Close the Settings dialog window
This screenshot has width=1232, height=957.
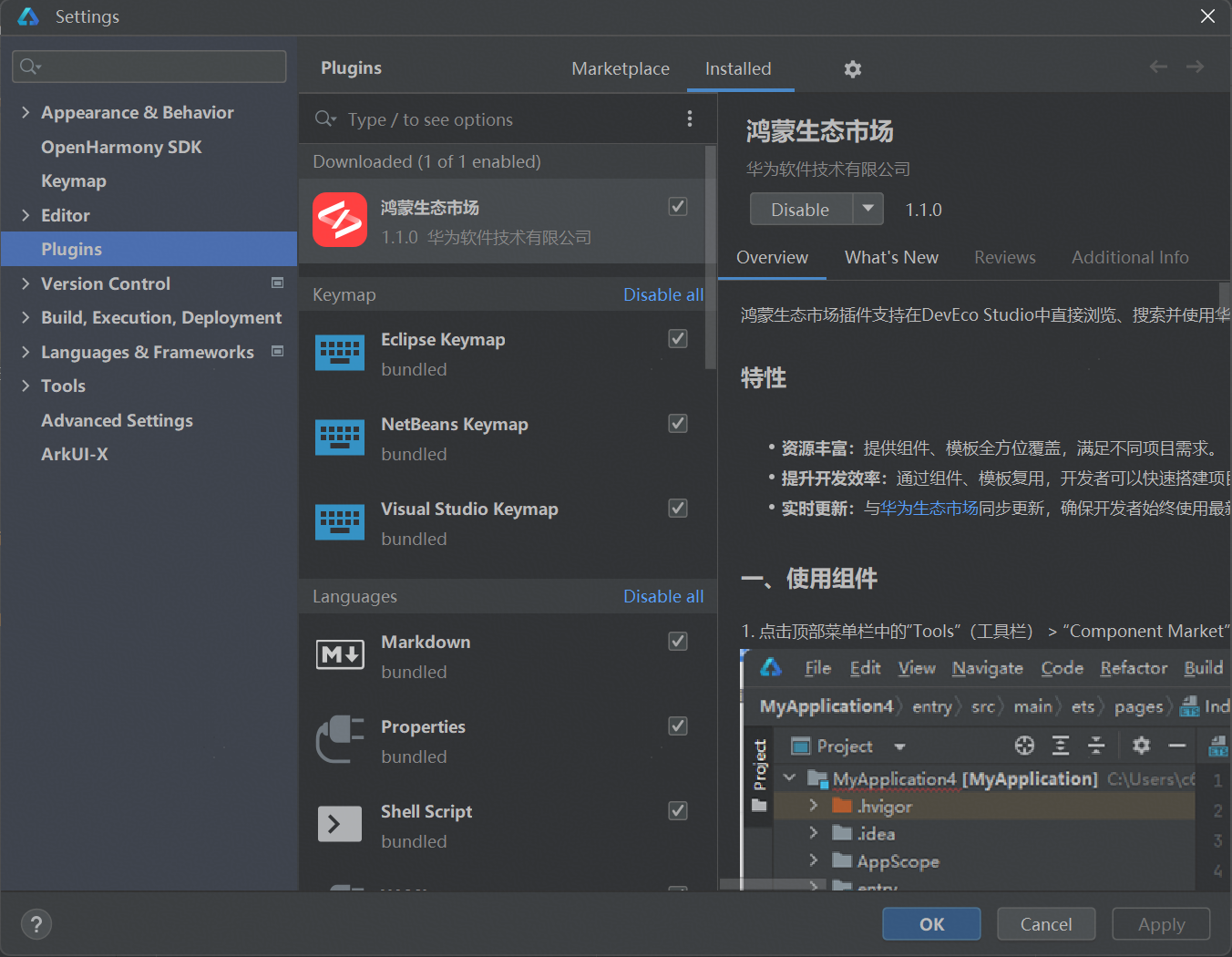point(1207,16)
